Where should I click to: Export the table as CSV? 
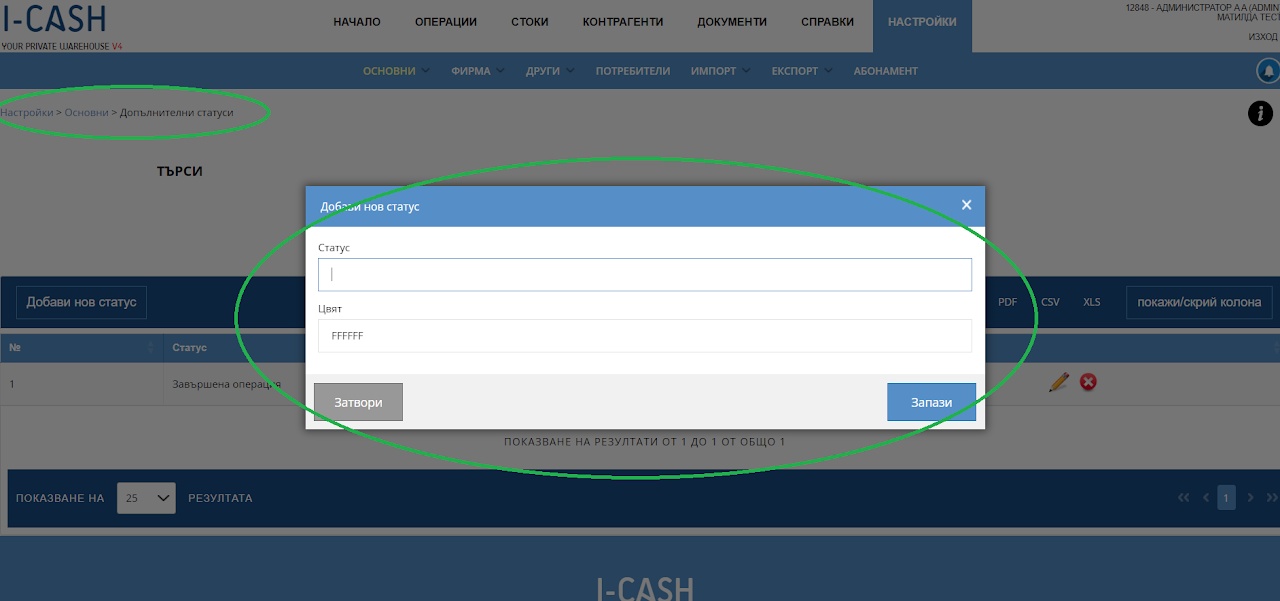click(x=1050, y=302)
